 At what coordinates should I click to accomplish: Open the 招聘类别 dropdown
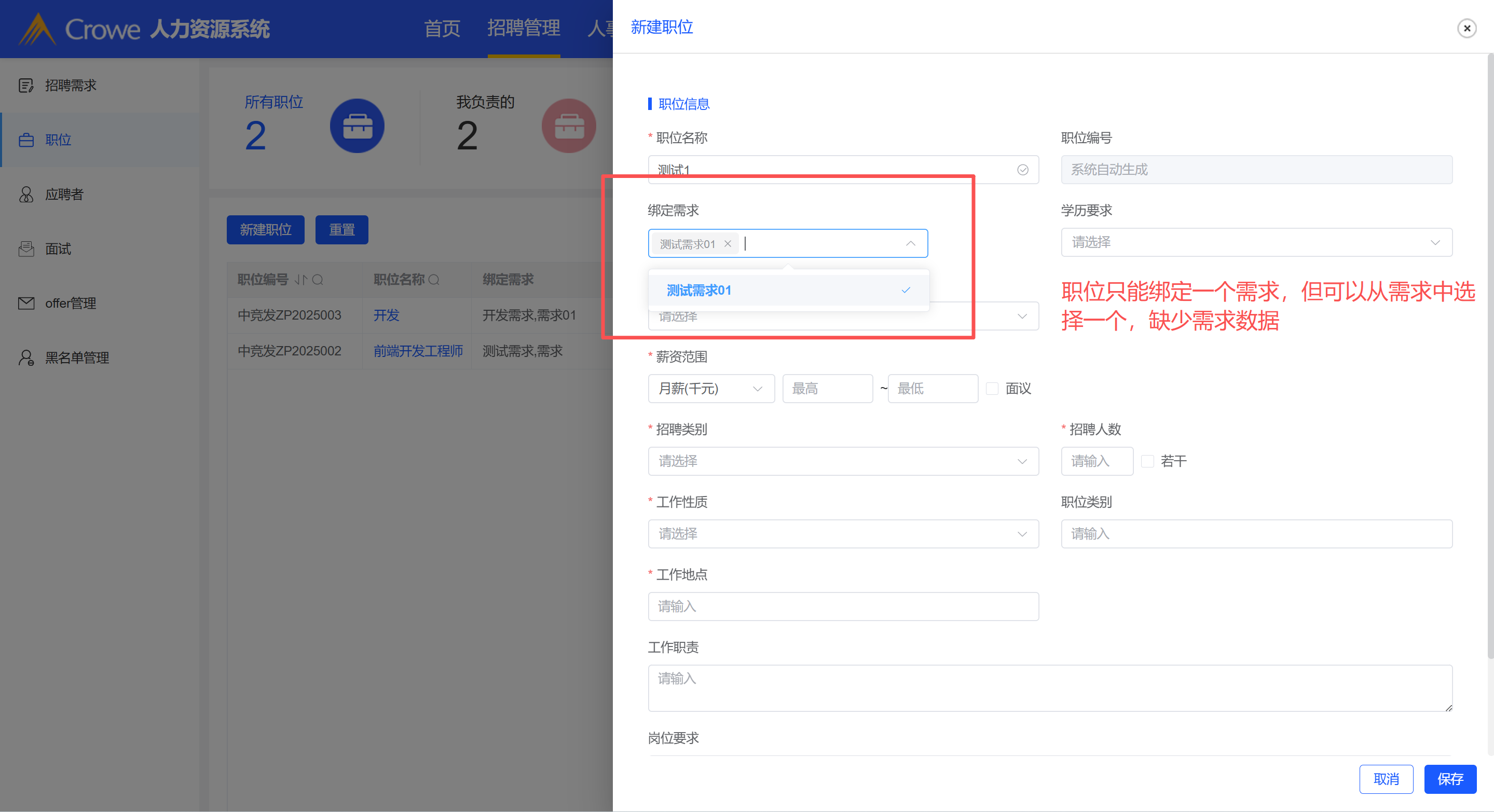pyautogui.click(x=843, y=461)
